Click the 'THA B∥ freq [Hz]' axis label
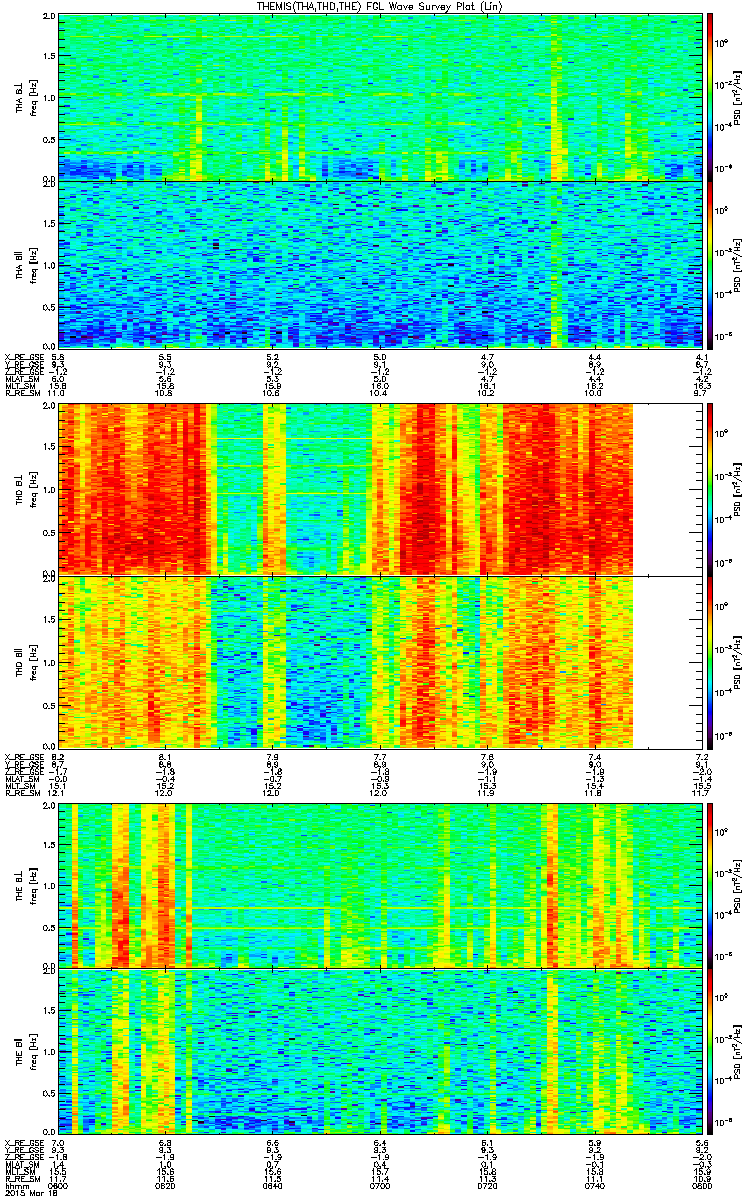750x1200 pixels. click(25, 264)
